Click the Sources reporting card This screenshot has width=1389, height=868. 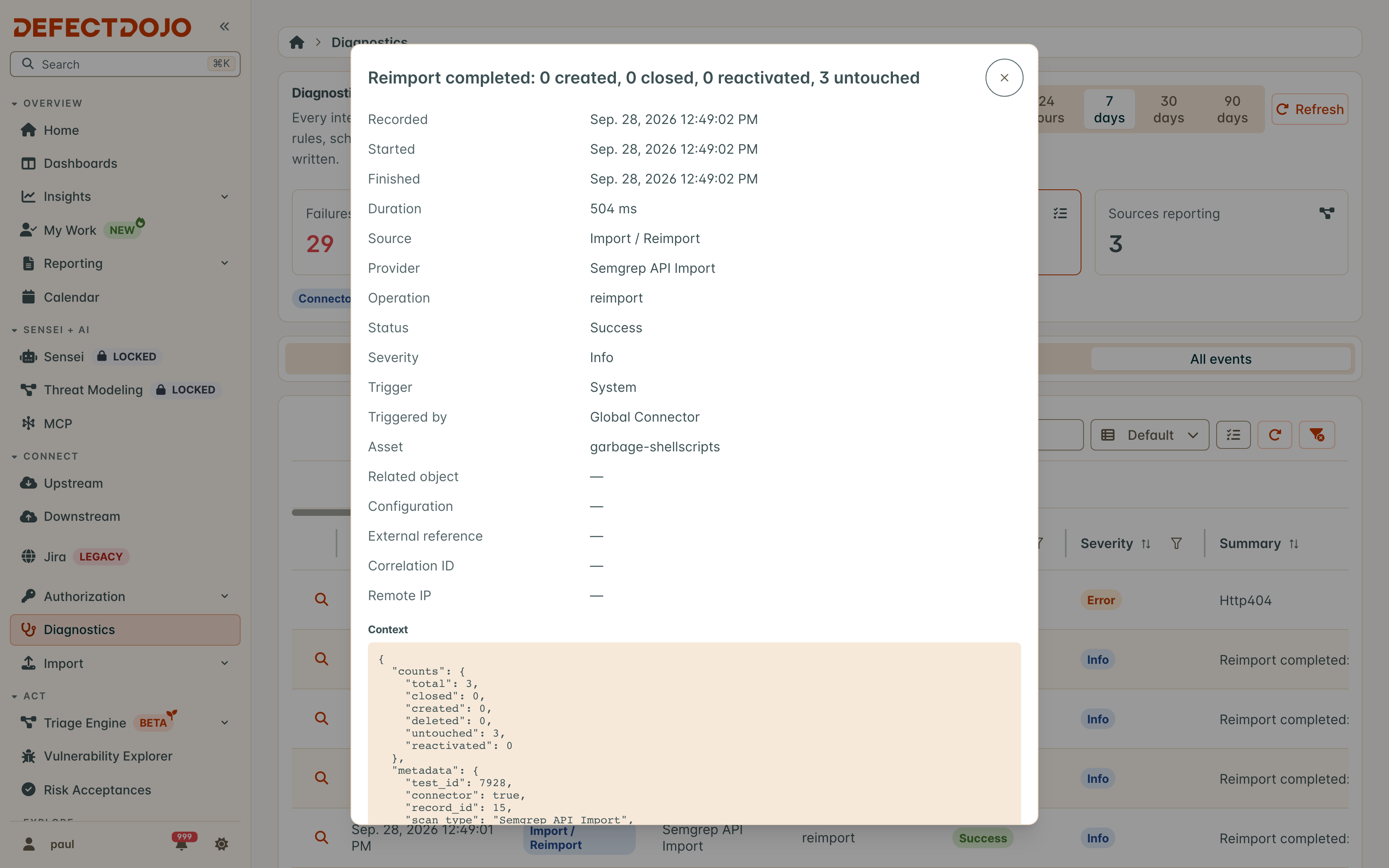pyautogui.click(x=1221, y=232)
